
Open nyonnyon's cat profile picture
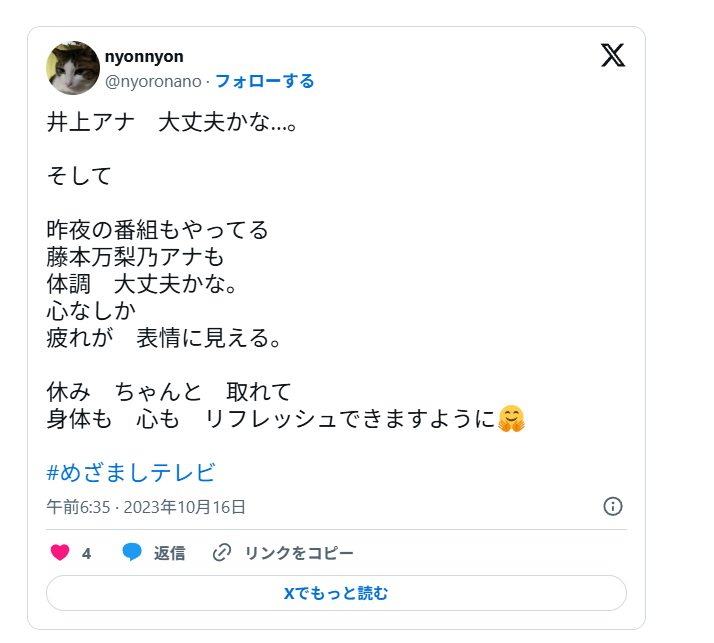[73, 68]
